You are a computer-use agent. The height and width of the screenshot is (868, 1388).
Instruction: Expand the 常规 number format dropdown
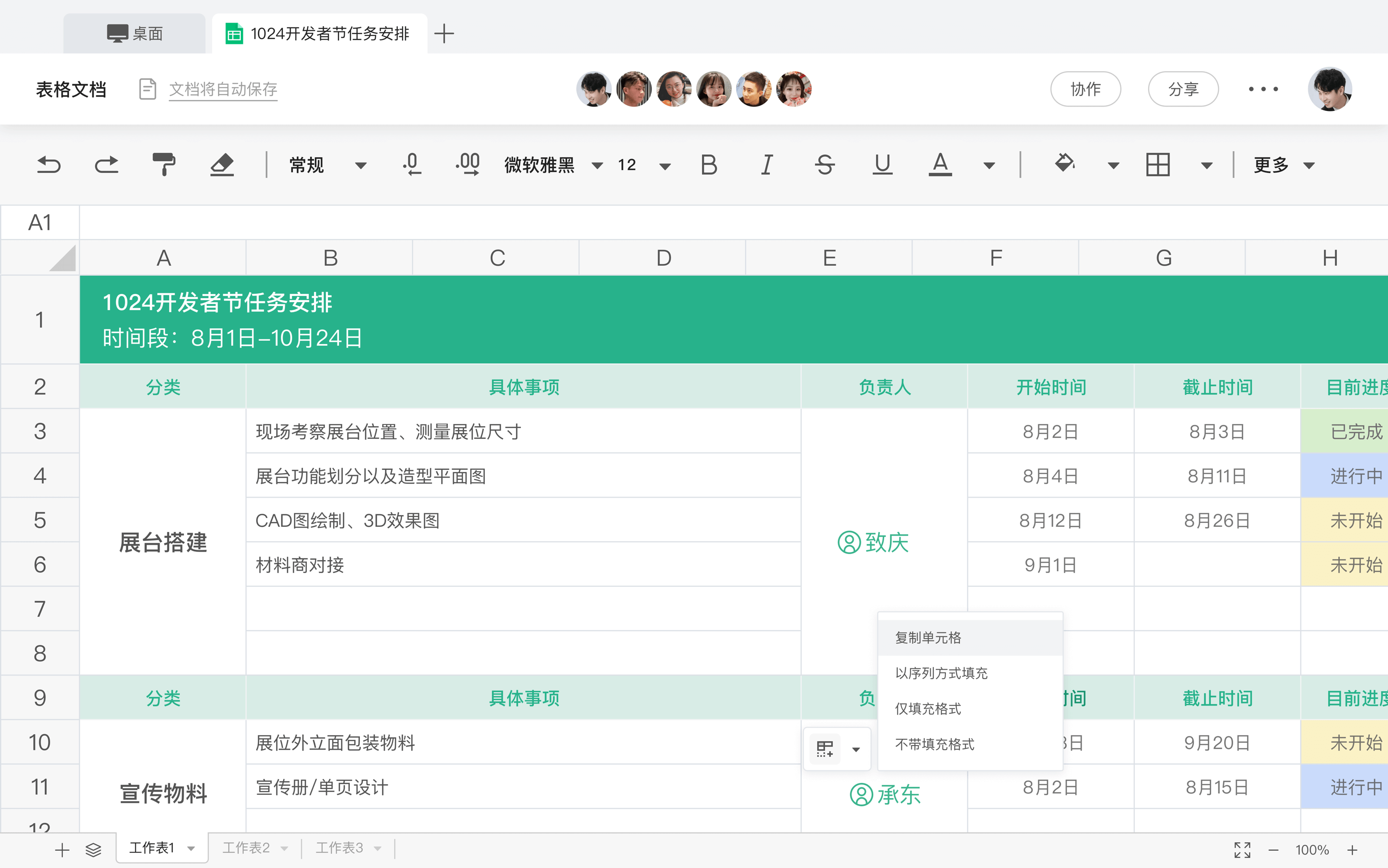(360, 165)
